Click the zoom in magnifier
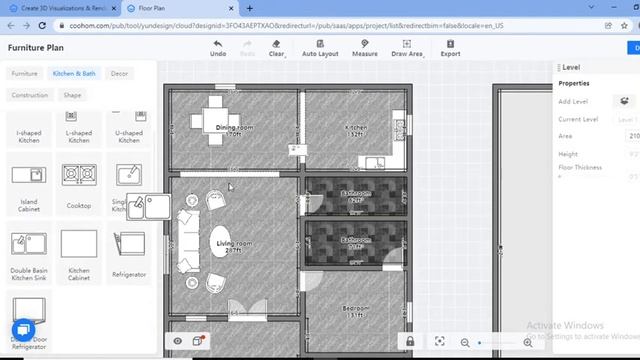The image size is (640, 360). [528, 343]
